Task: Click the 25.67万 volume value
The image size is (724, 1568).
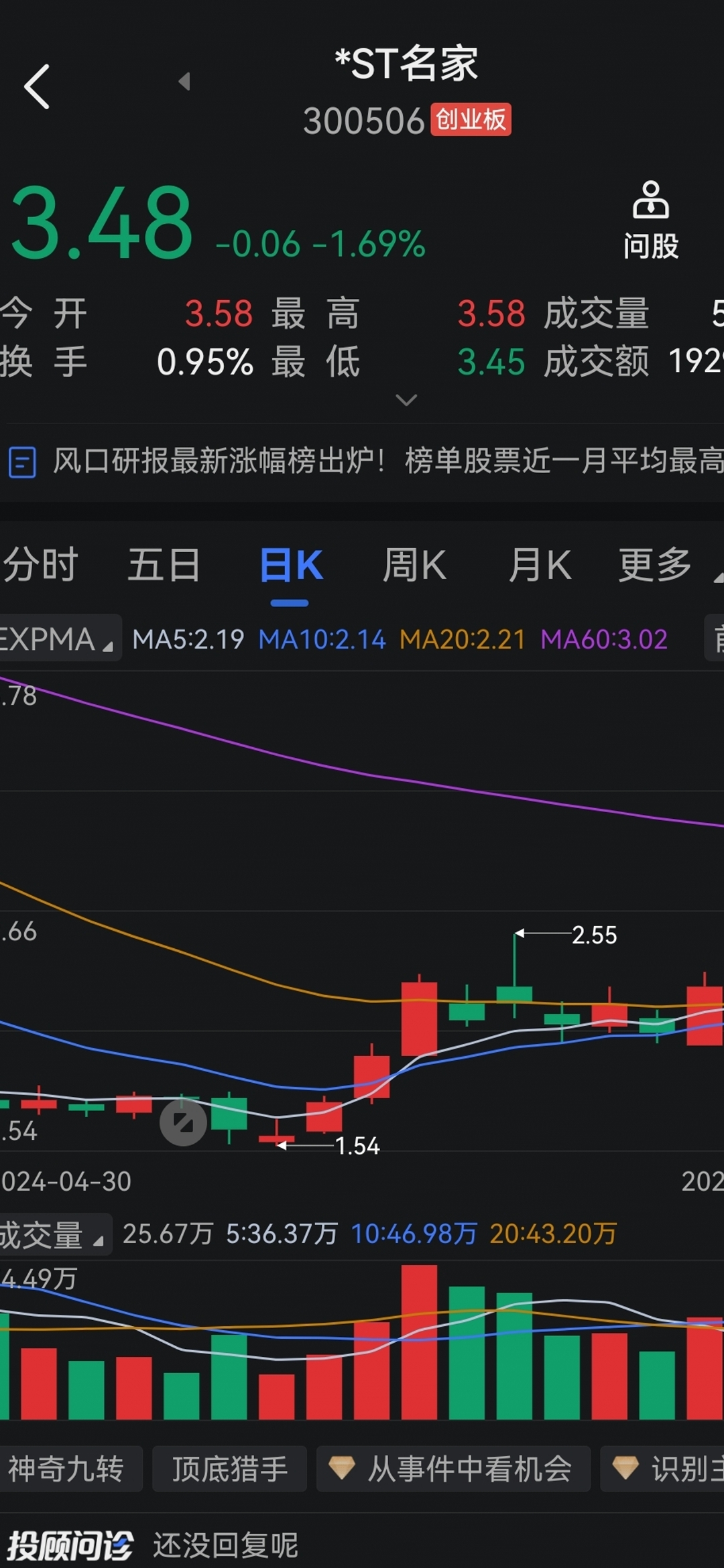Action: pos(168,1234)
